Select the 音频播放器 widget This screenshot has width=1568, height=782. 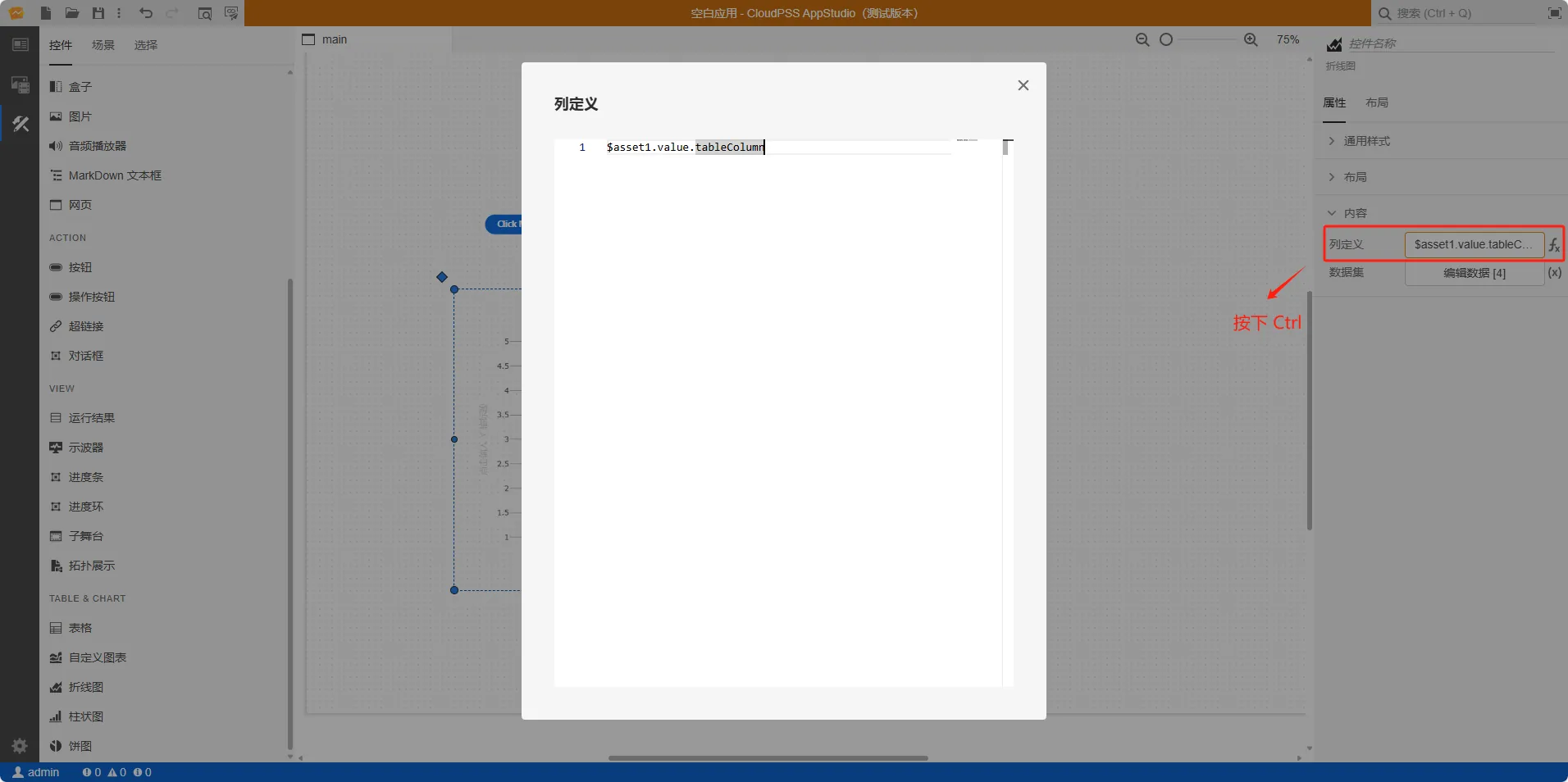(88, 146)
